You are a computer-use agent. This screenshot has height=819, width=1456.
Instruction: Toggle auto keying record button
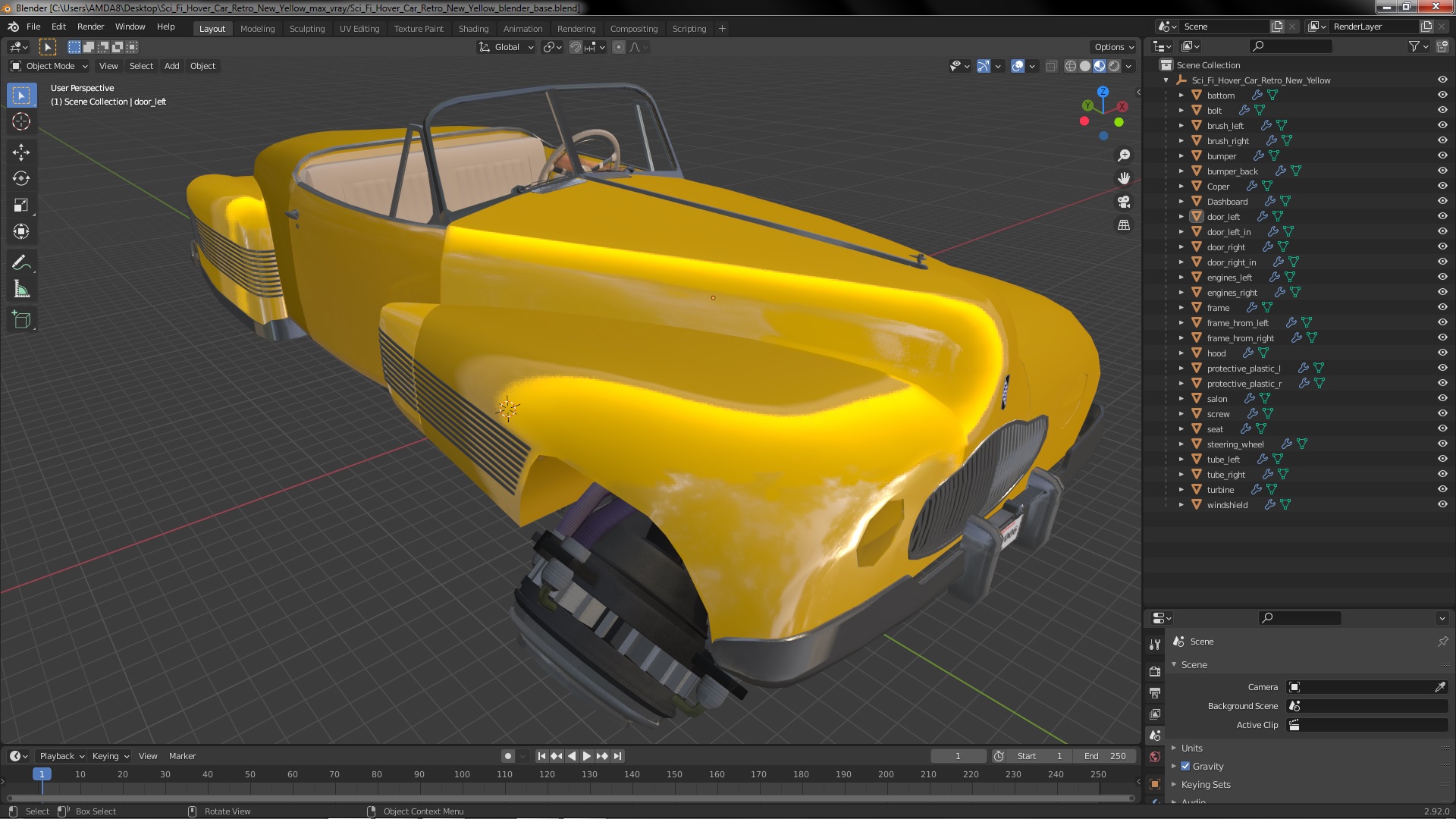(x=507, y=756)
